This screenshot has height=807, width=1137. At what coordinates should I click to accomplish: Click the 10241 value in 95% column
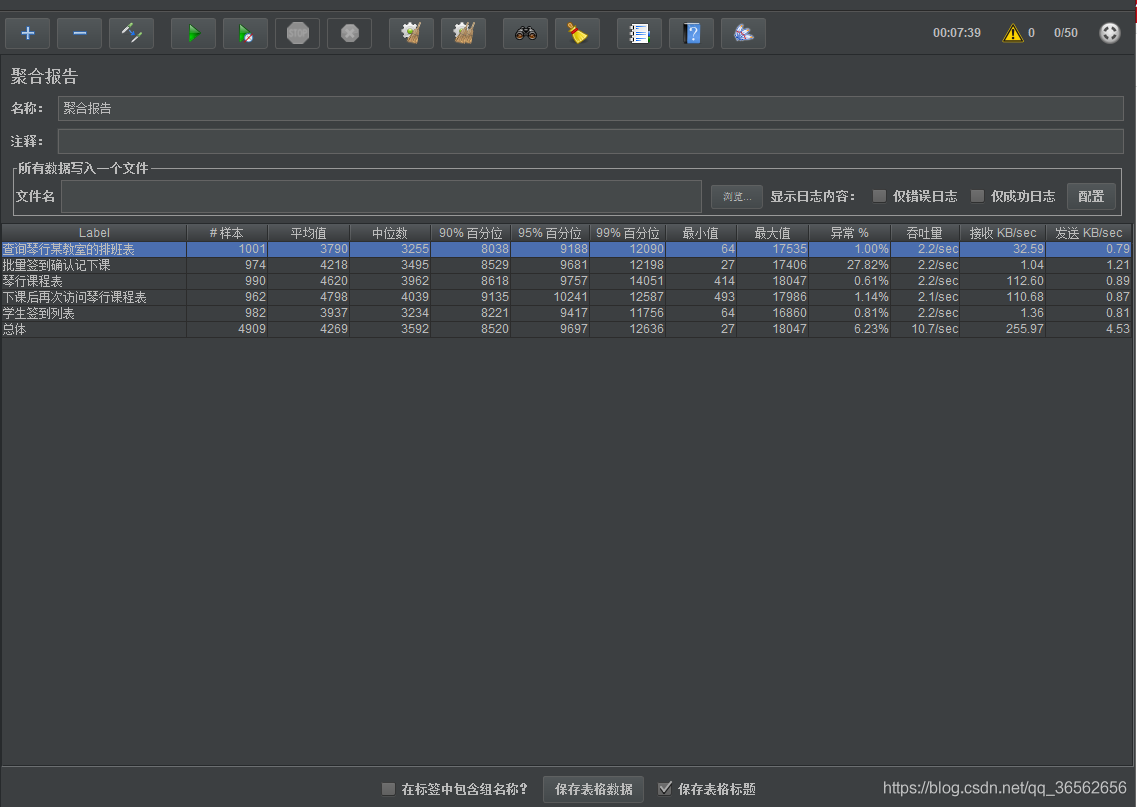(550, 297)
